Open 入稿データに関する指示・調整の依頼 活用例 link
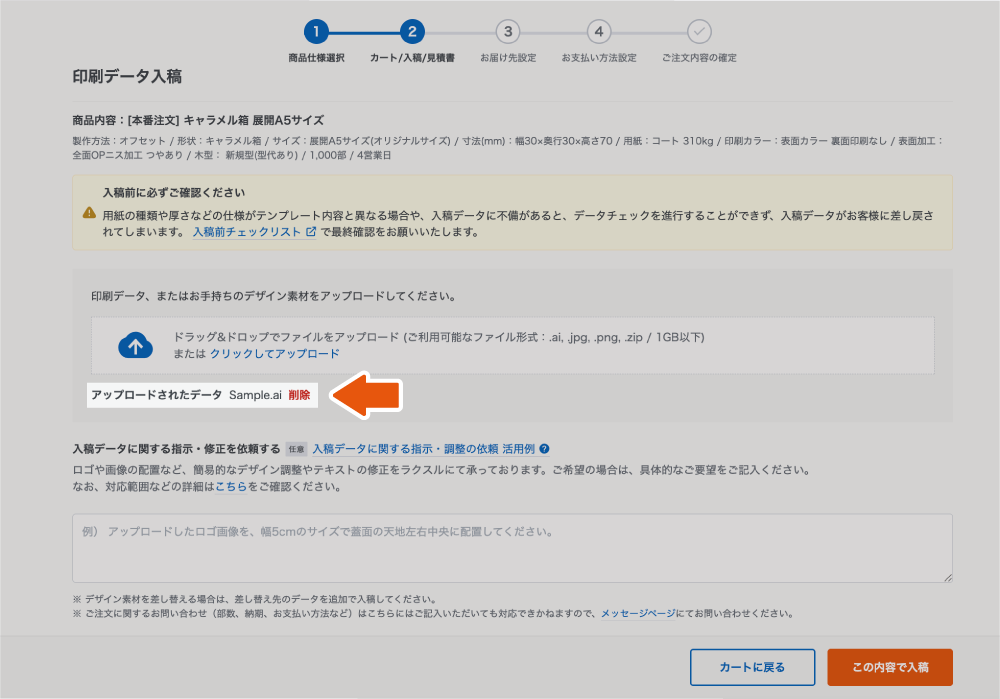Image resolution: width=1000 pixels, height=699 pixels. (423, 449)
